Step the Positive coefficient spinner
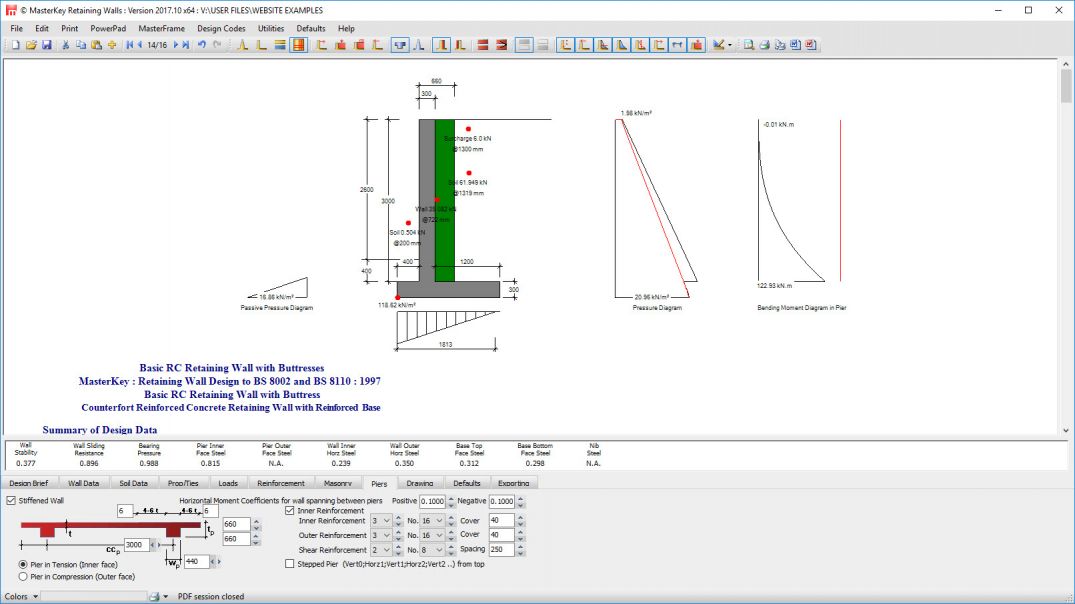This screenshot has height=604, width=1075. tap(450, 501)
